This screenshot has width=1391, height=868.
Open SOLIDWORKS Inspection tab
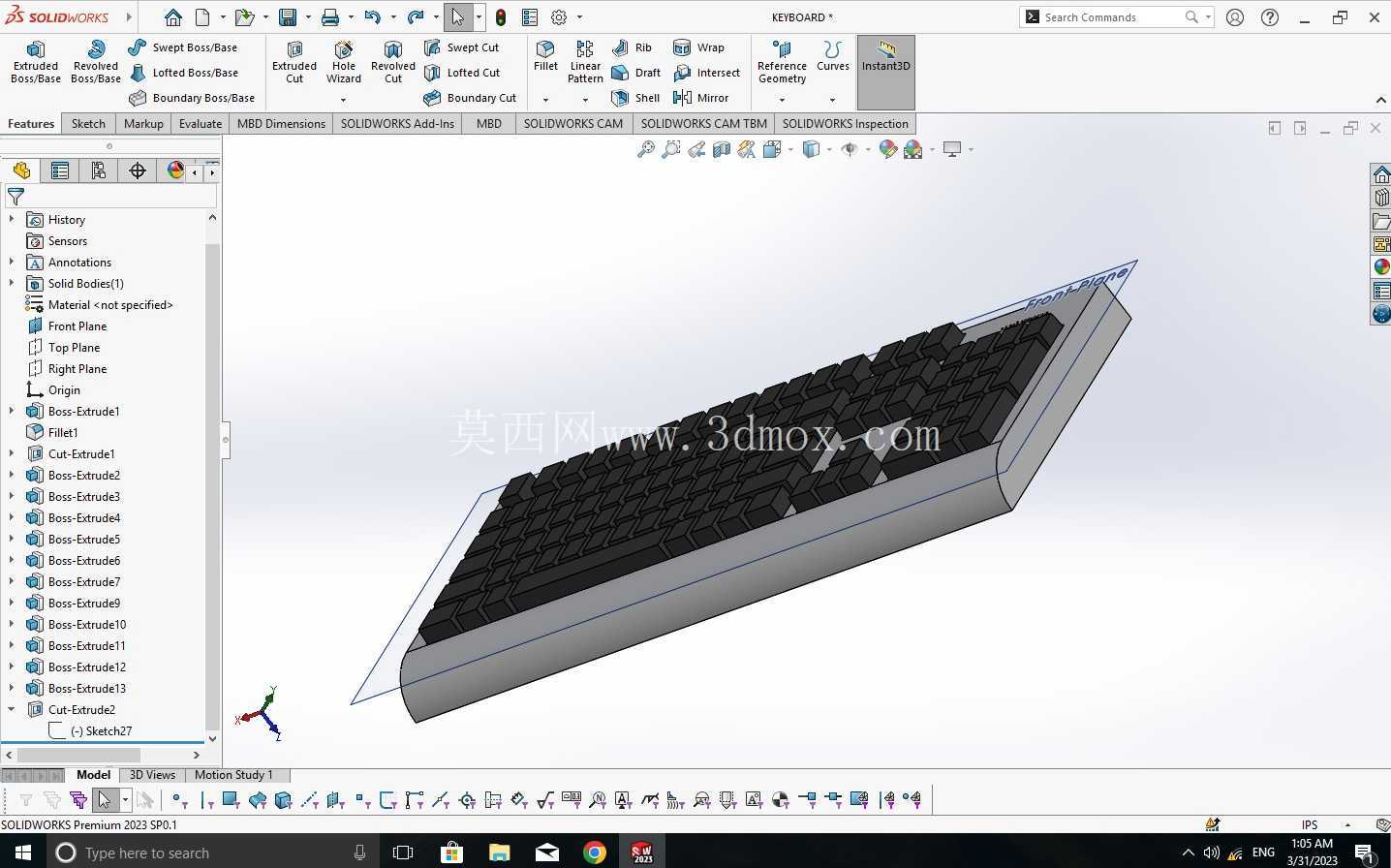coord(845,124)
